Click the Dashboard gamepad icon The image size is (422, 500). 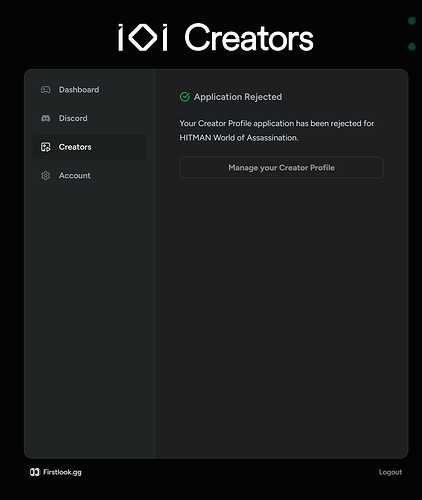point(46,90)
